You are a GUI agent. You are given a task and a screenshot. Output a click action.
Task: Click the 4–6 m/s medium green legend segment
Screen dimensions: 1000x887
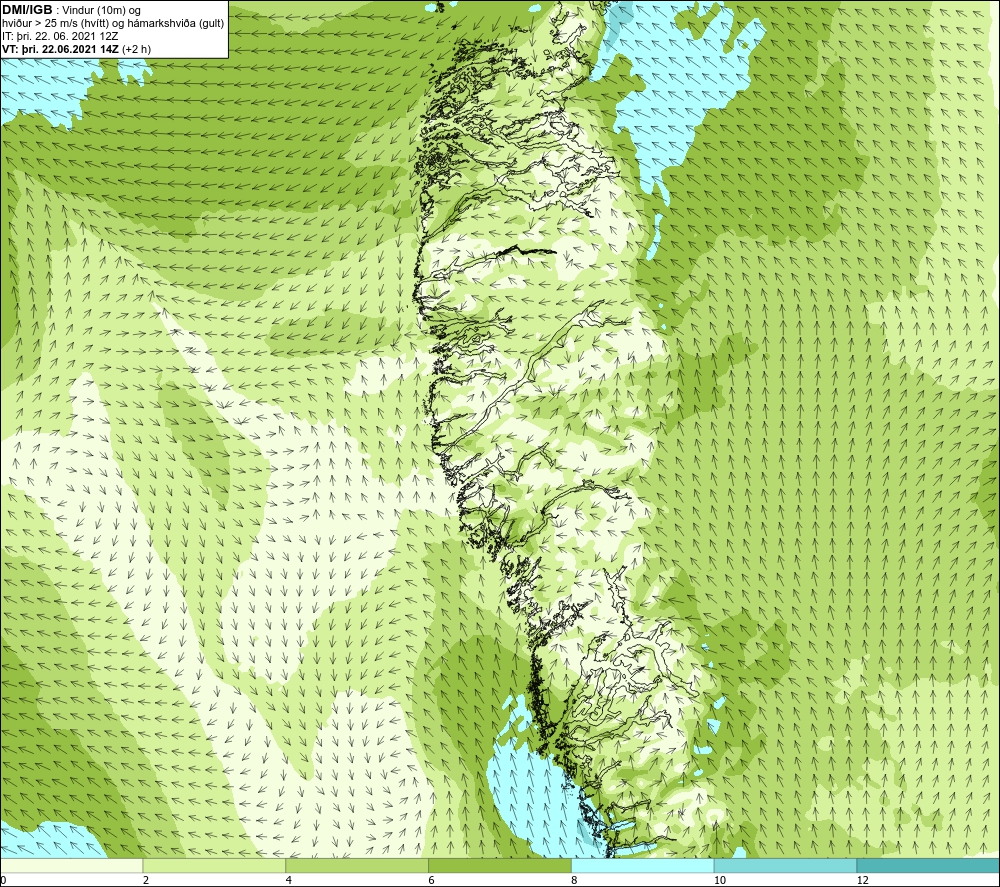pyautogui.click(x=357, y=865)
